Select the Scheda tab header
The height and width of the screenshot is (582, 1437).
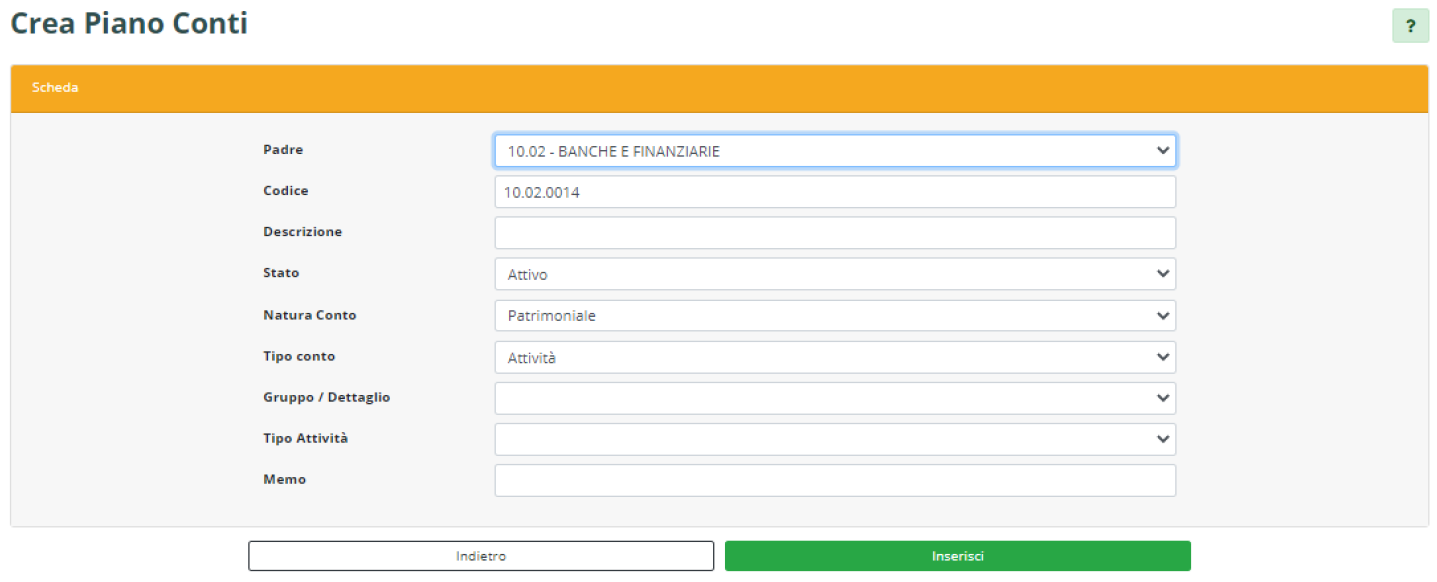point(55,88)
